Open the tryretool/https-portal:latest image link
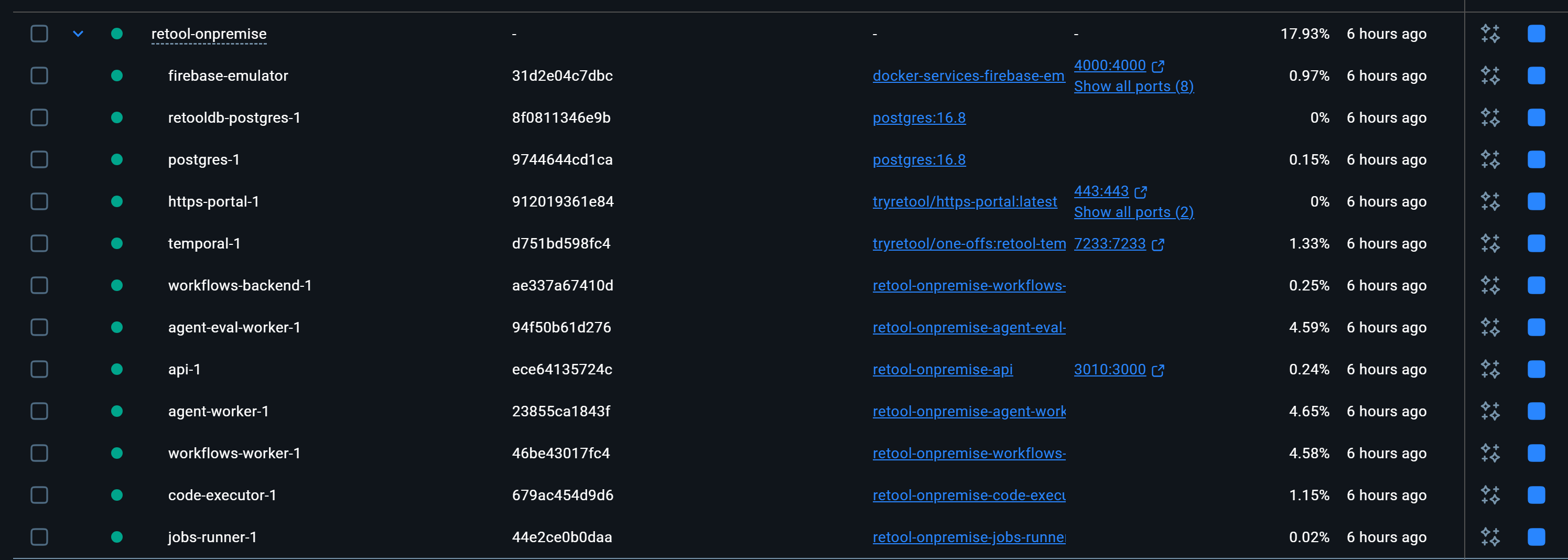This screenshot has width=1568, height=560. tap(964, 201)
